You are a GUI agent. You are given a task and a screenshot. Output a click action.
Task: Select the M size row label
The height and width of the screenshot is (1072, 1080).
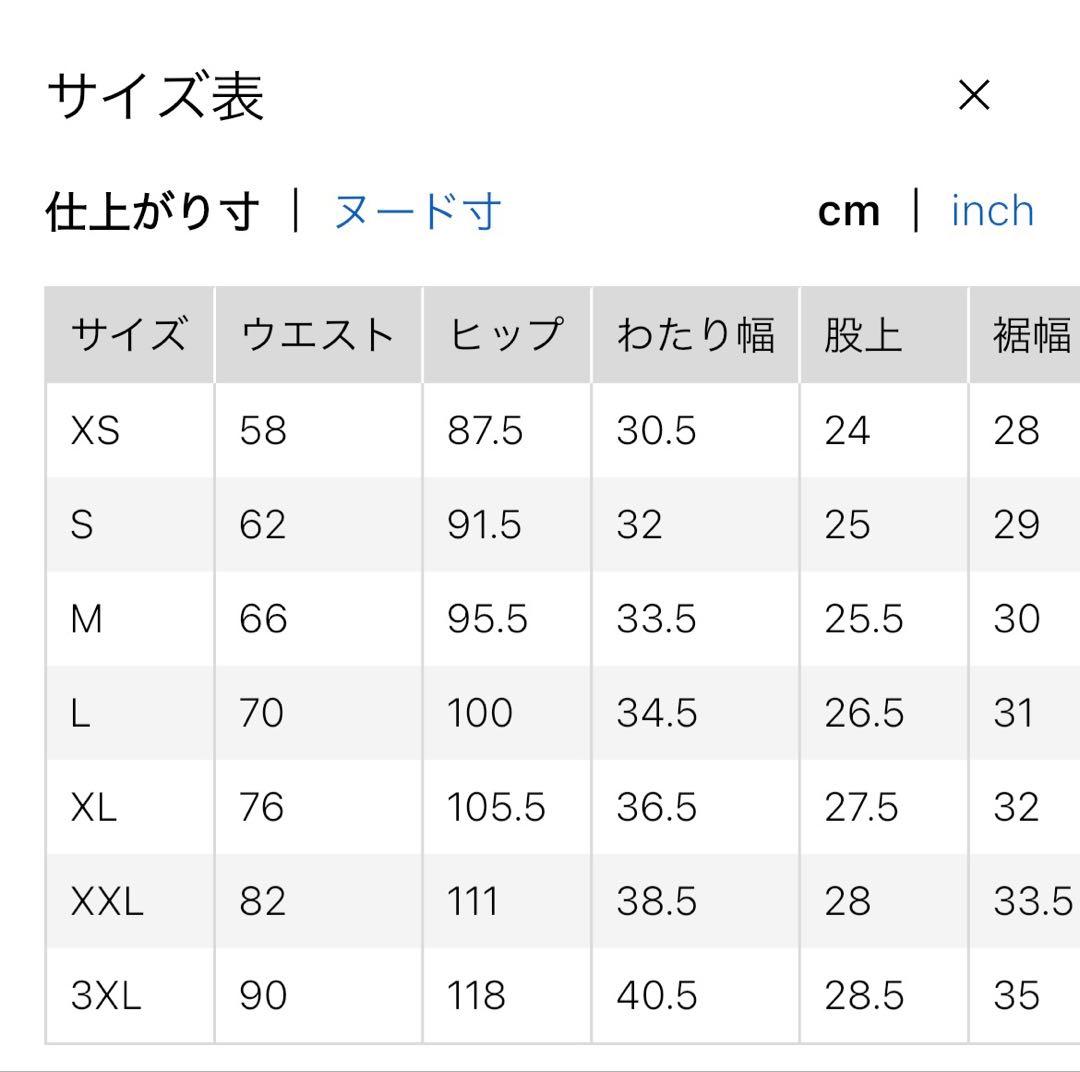(x=87, y=619)
